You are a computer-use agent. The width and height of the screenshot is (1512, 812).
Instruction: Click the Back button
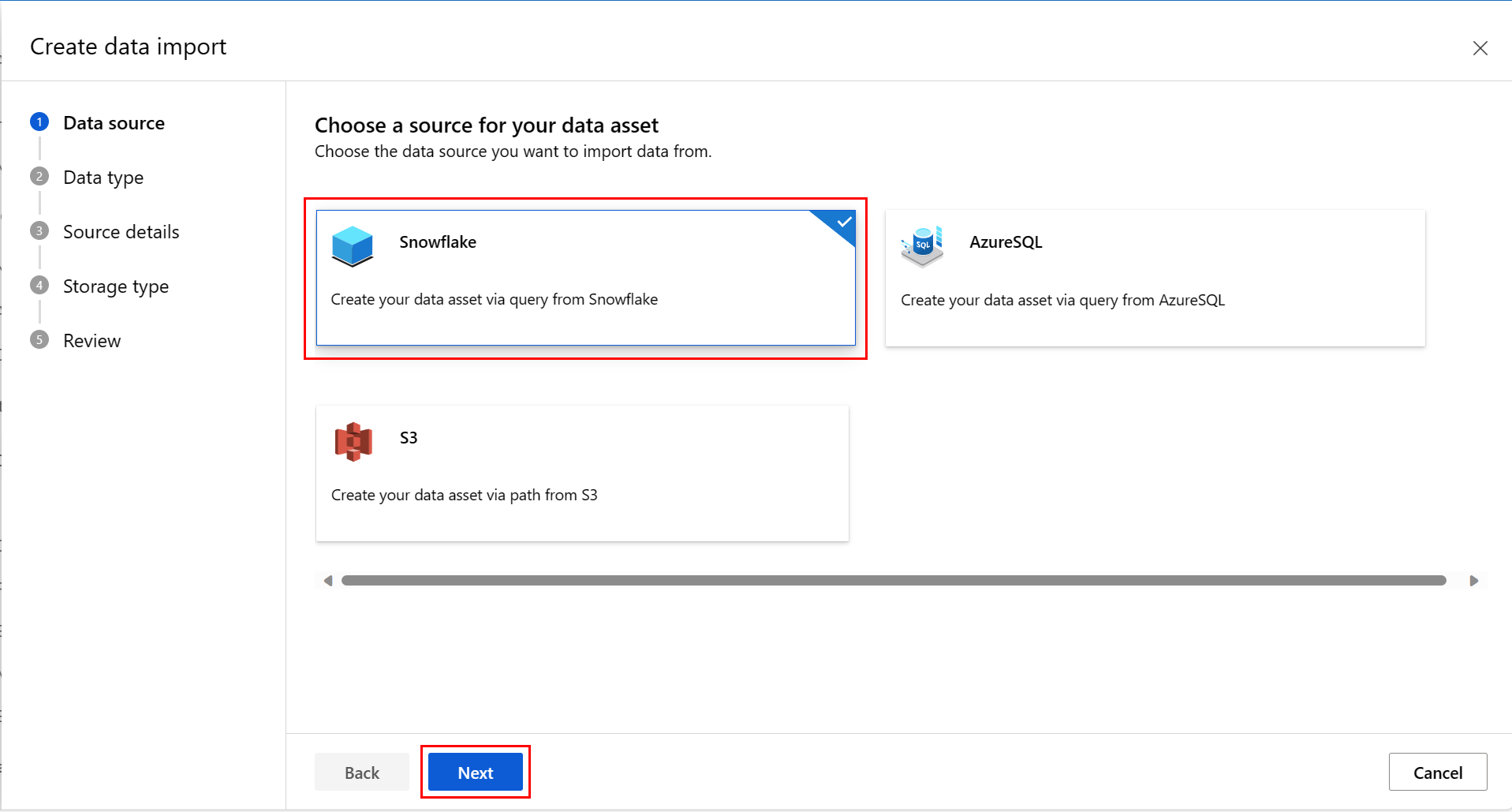[362, 772]
